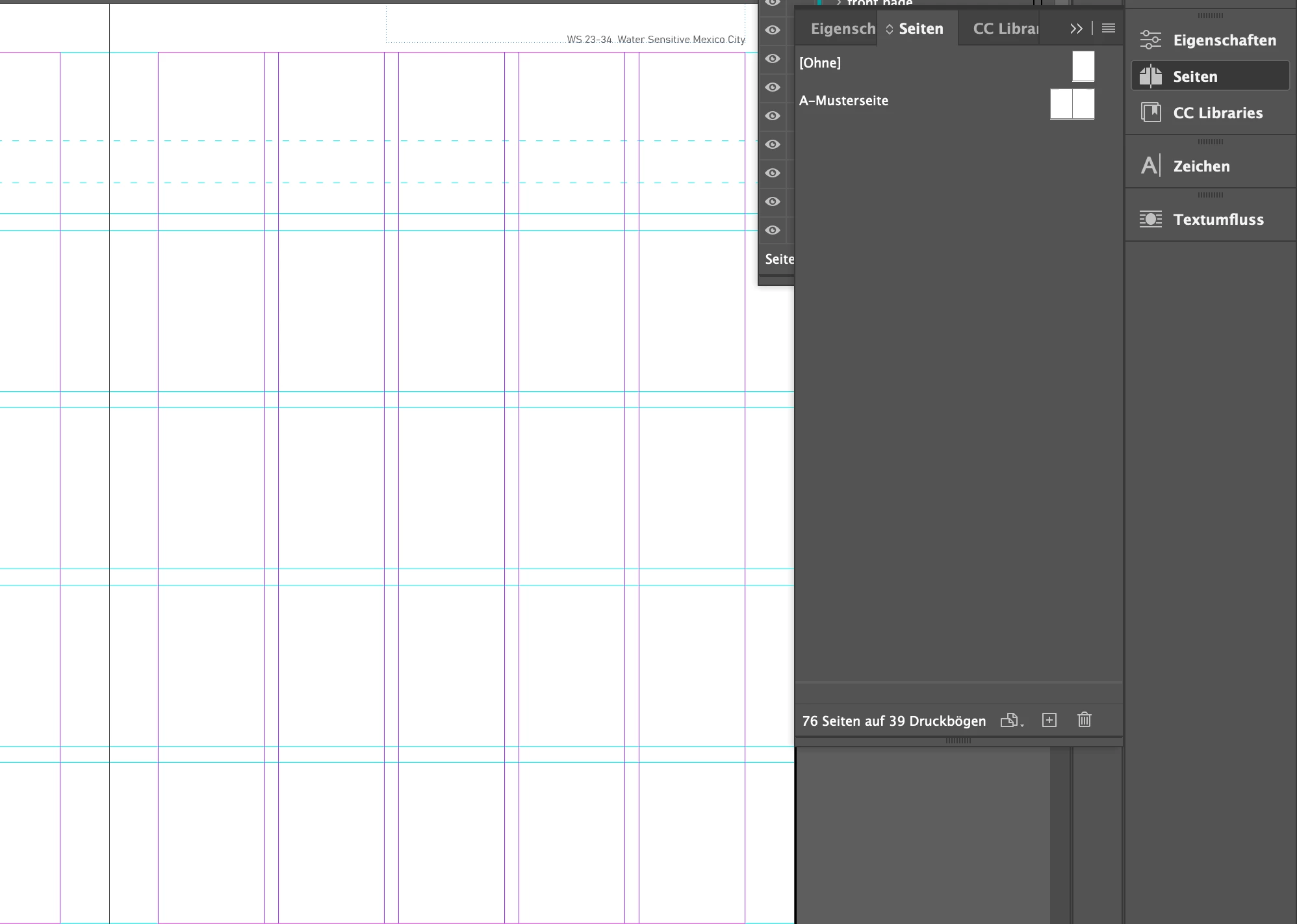Select the [Ohne] master entry
Viewport: 1297px width, 924px height.
click(x=820, y=63)
